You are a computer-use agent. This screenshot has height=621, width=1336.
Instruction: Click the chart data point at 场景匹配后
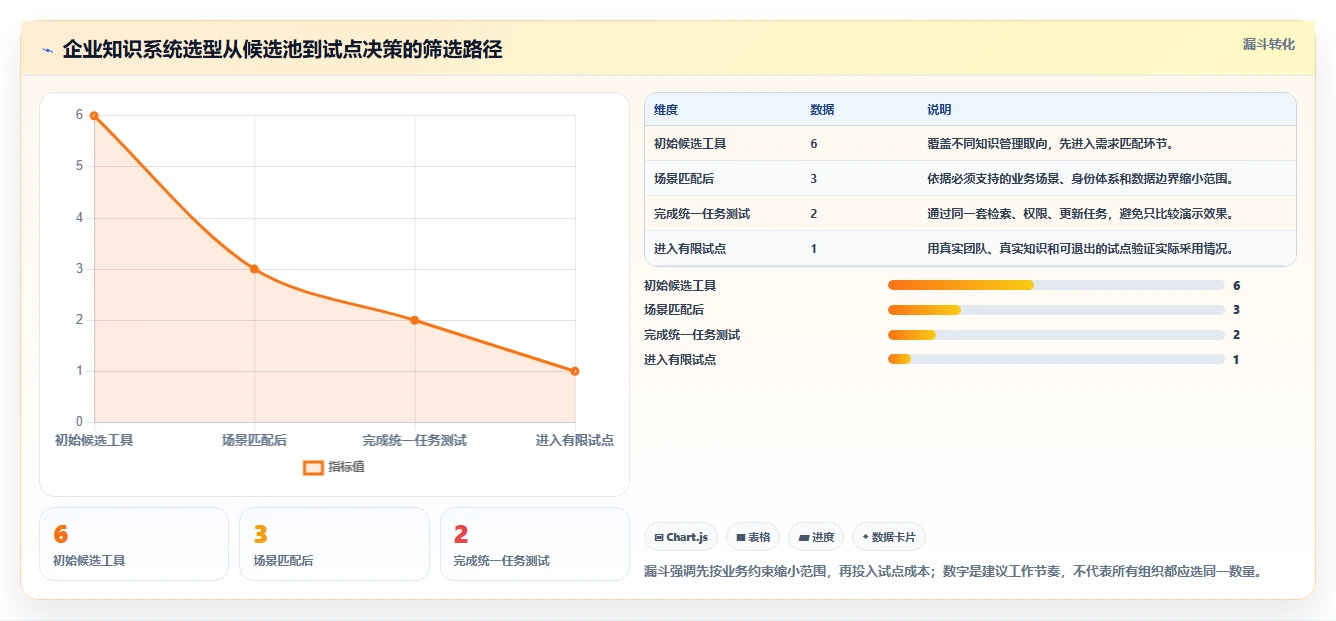click(x=254, y=269)
